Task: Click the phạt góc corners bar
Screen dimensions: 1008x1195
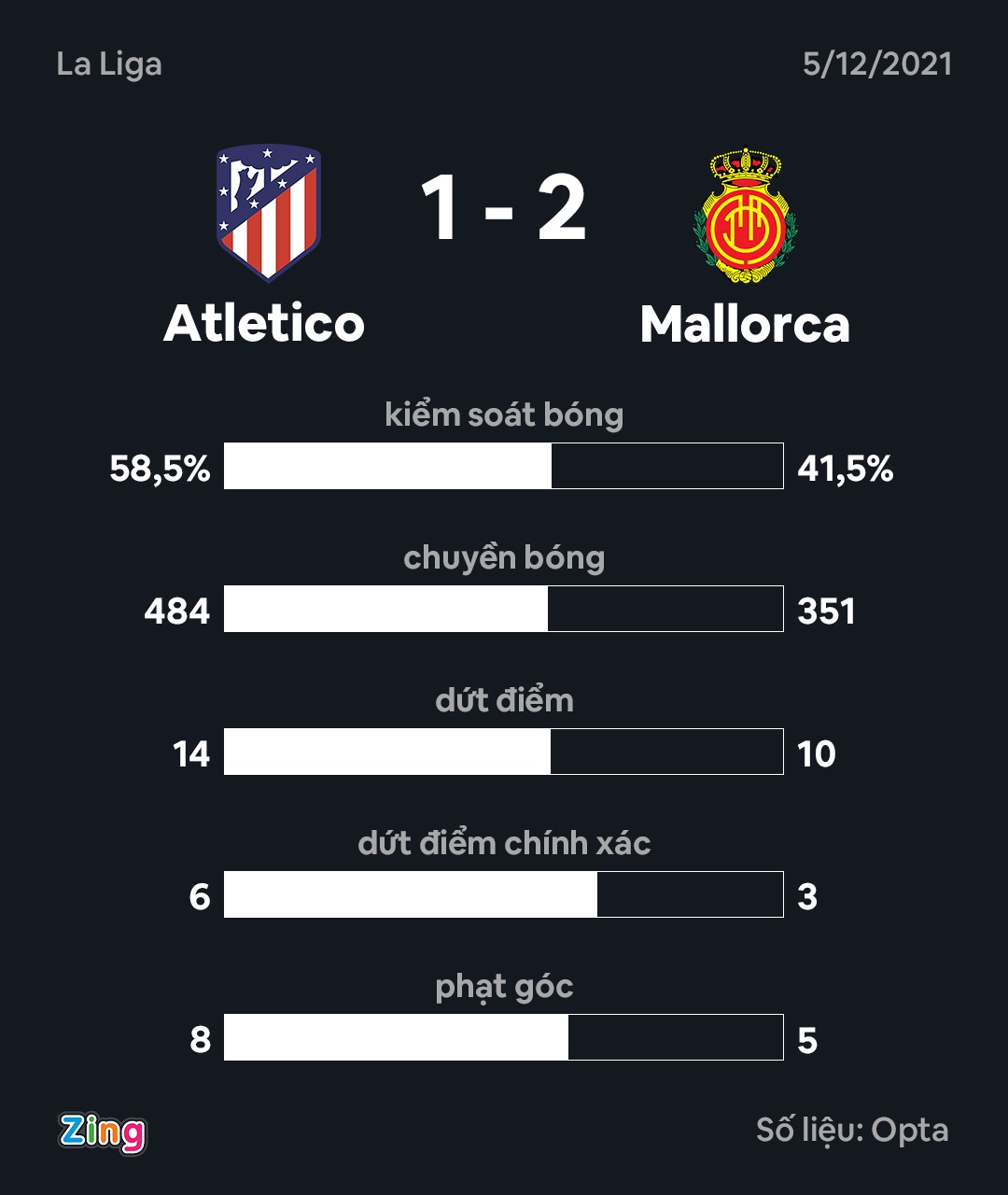Action: pos(503,1037)
